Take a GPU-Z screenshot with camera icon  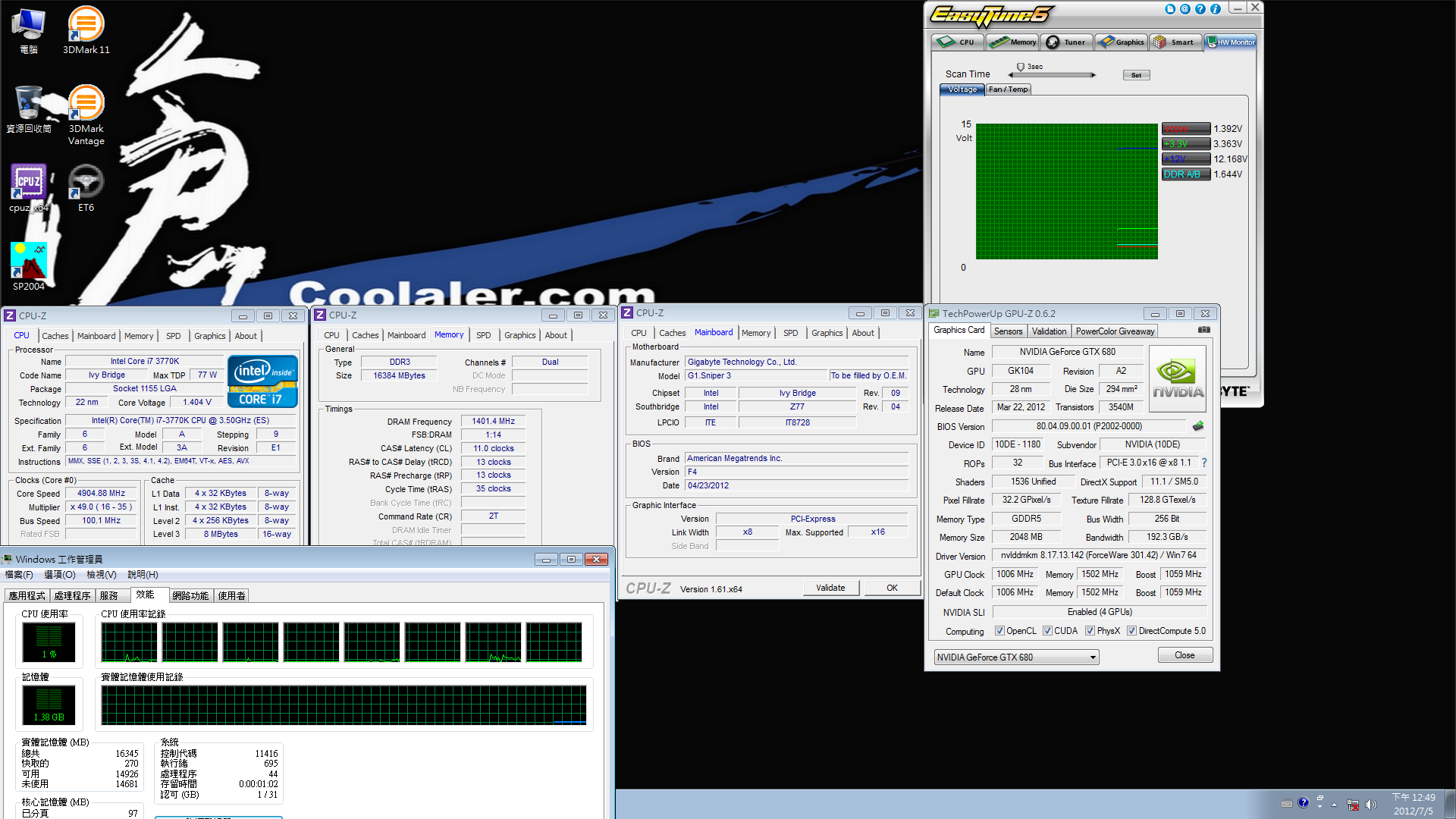(x=1204, y=330)
